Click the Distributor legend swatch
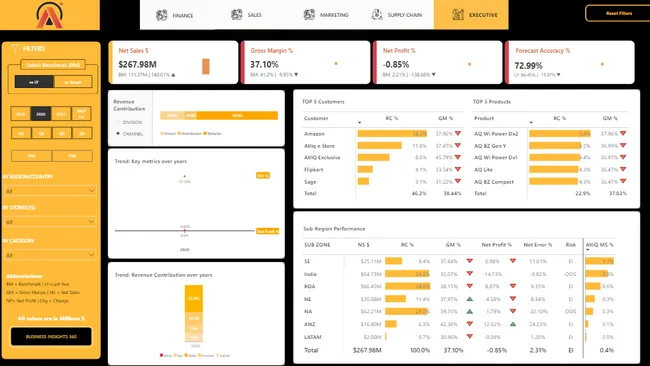Screen dimensions: 650x366 point(179,133)
